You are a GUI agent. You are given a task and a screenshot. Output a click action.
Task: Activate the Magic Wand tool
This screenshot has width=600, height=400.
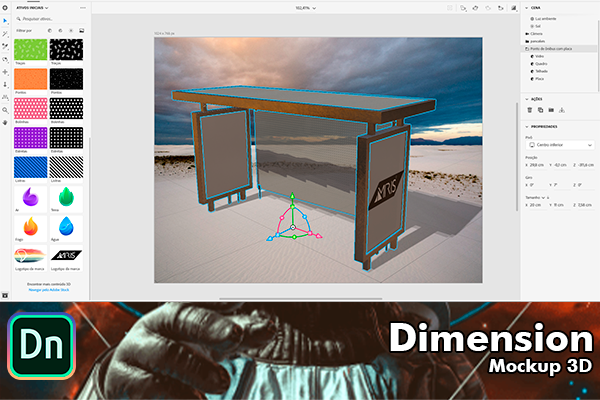(5, 34)
